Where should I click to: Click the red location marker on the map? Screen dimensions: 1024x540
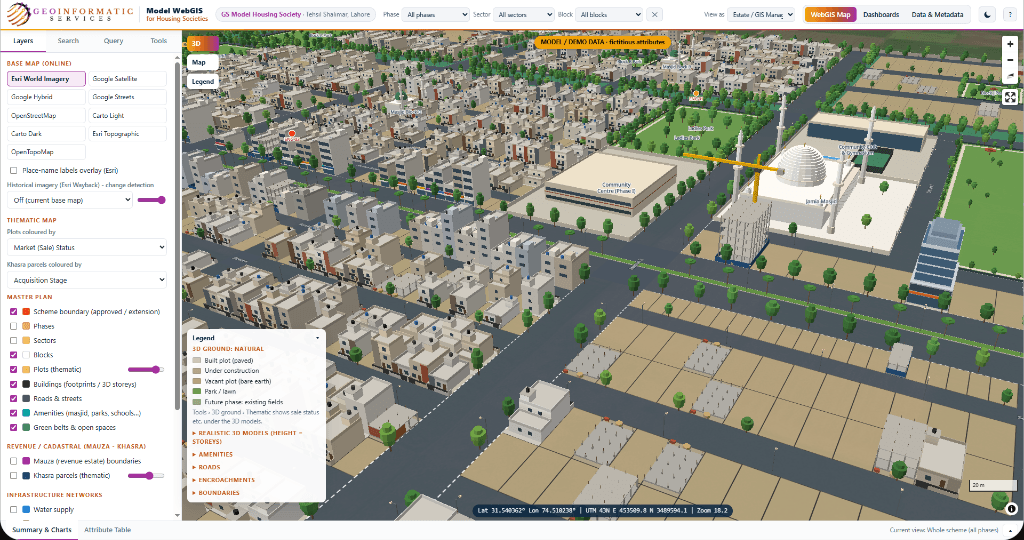coord(292,134)
